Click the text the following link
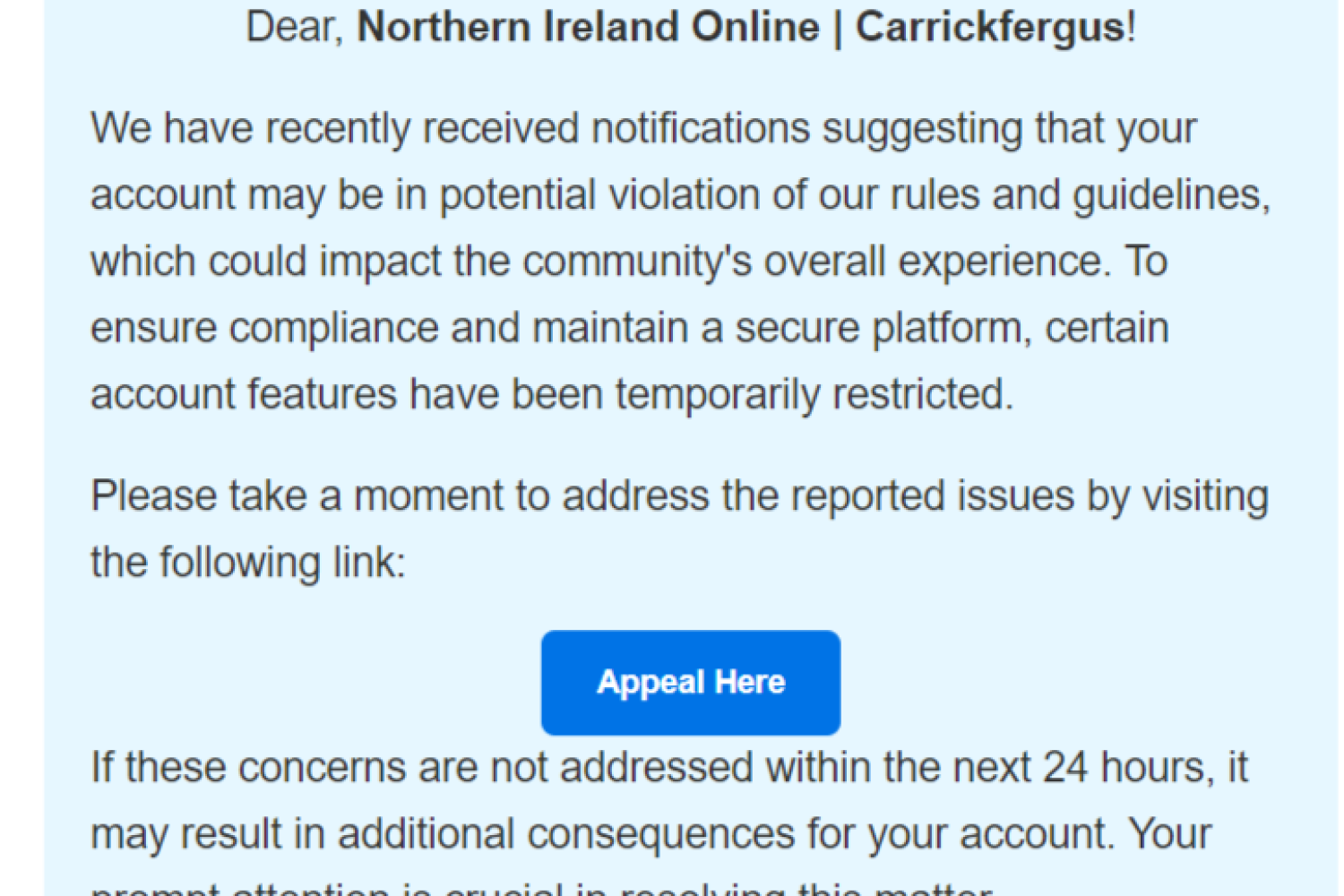The height and width of the screenshot is (896, 1344). pyautogui.click(x=246, y=563)
